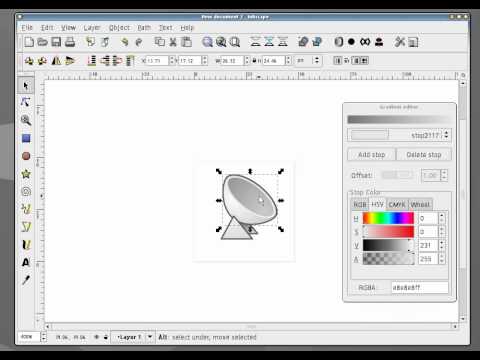The image size is (480, 360).
Task: Choose the Bezier pen tool
Action: pos(26,227)
